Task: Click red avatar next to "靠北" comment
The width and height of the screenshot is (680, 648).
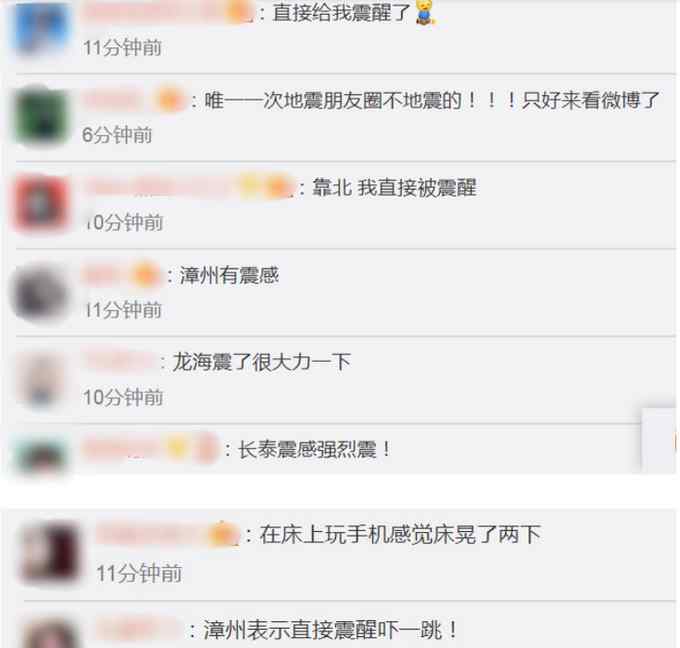Action: 42,203
